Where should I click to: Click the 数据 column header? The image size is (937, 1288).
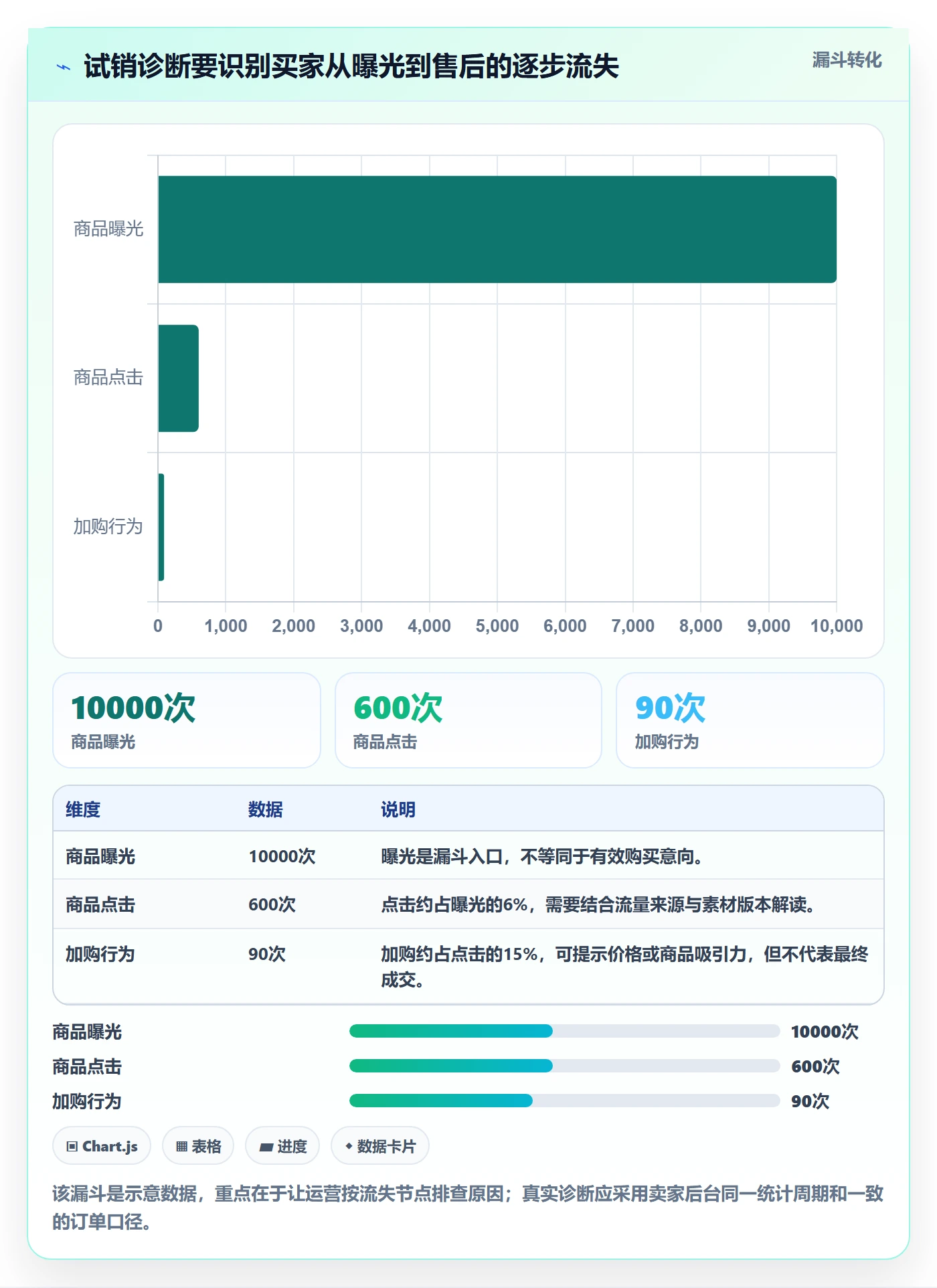click(x=266, y=809)
